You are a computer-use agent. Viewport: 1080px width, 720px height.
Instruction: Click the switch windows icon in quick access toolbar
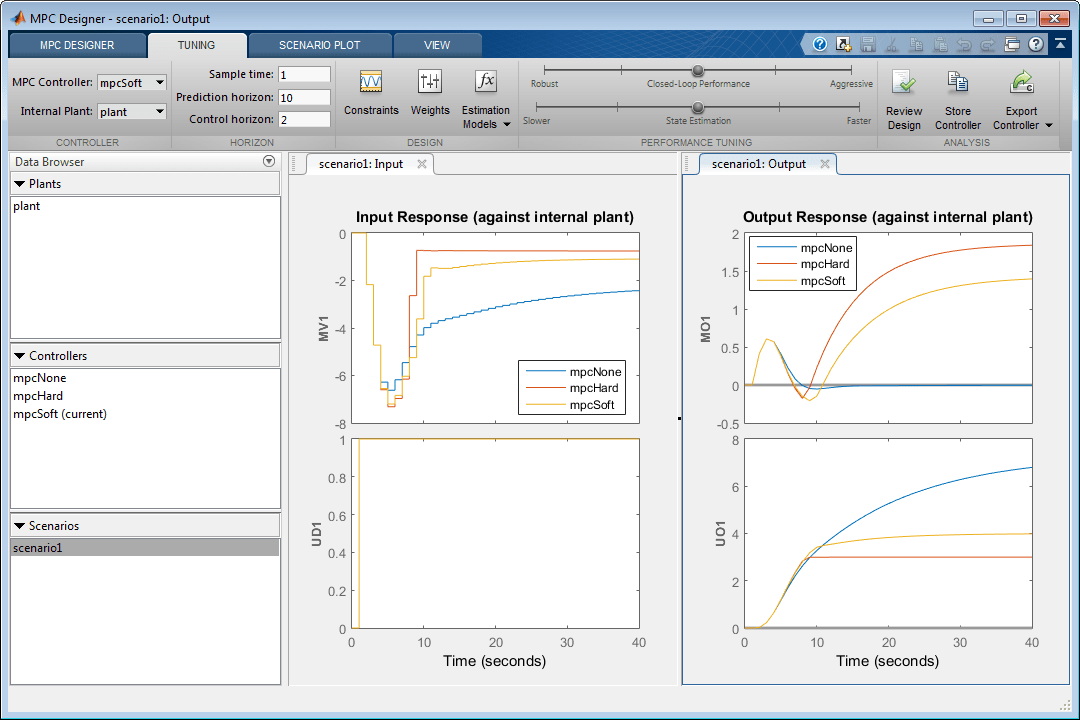[x=1012, y=44]
